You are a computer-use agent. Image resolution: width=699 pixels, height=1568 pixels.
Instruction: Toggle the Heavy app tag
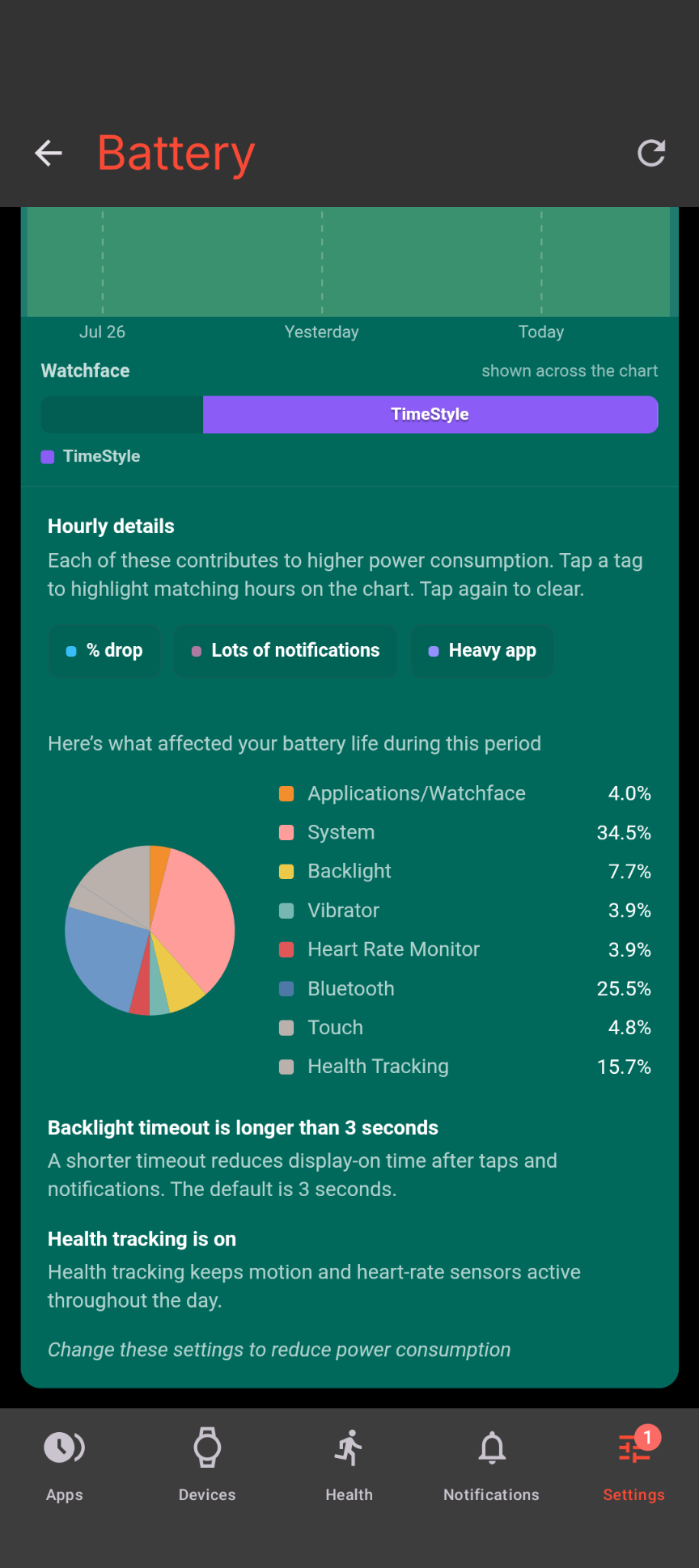coord(483,651)
